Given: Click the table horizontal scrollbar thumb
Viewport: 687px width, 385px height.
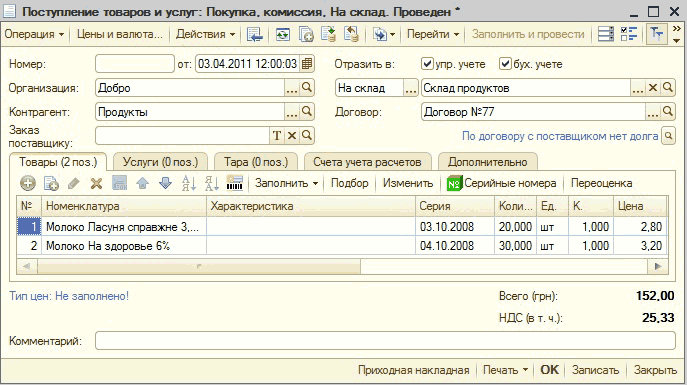Looking at the screenshot, I should click(199, 266).
